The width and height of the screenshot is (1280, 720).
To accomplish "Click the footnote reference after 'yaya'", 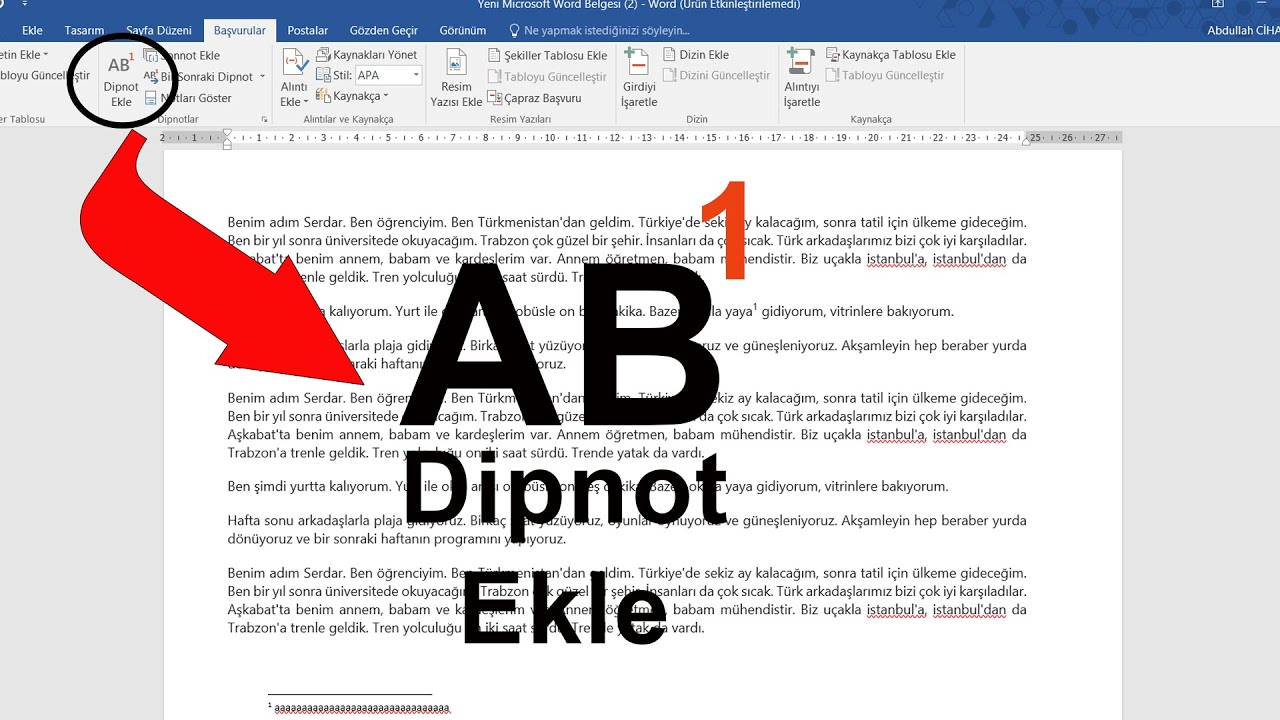I will pos(755,307).
